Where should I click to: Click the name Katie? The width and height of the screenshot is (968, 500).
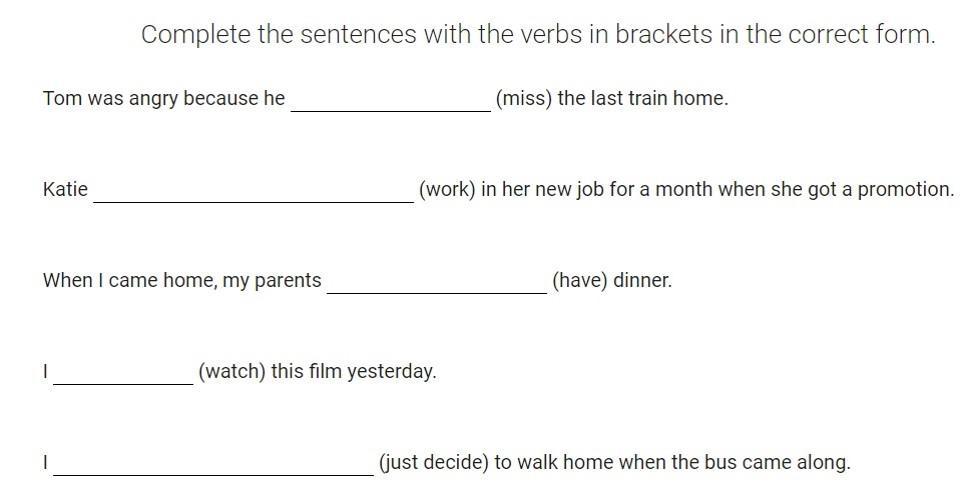65,189
